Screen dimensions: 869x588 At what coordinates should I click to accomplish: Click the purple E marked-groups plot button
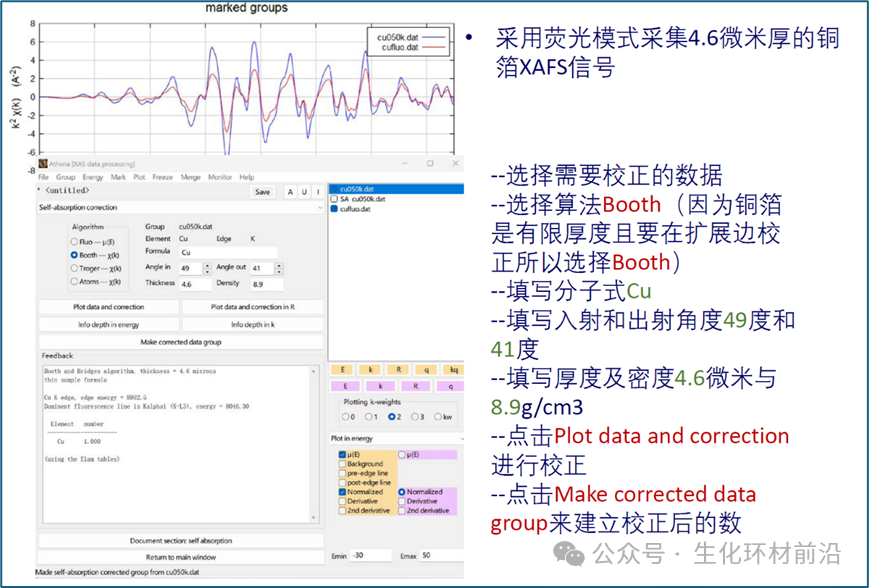pos(346,386)
